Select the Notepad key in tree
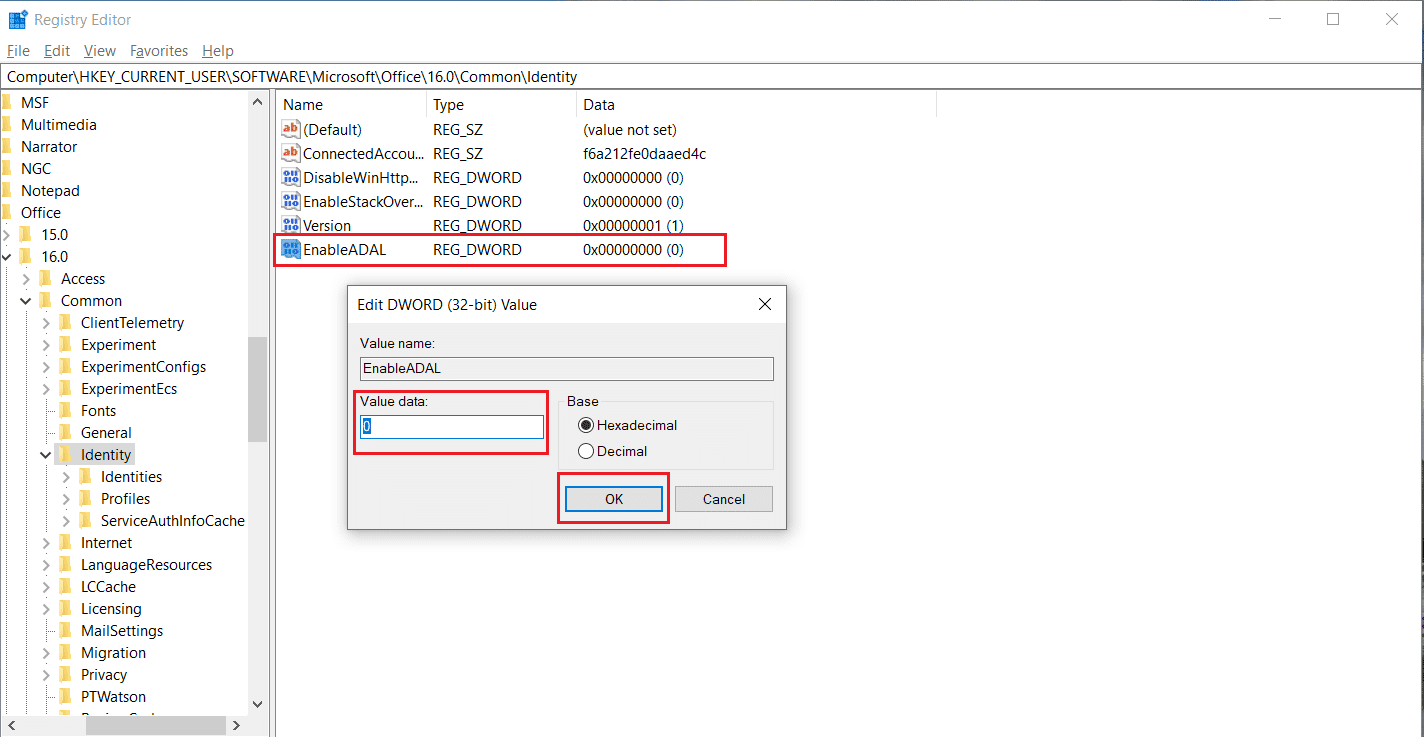 pyautogui.click(x=50, y=191)
